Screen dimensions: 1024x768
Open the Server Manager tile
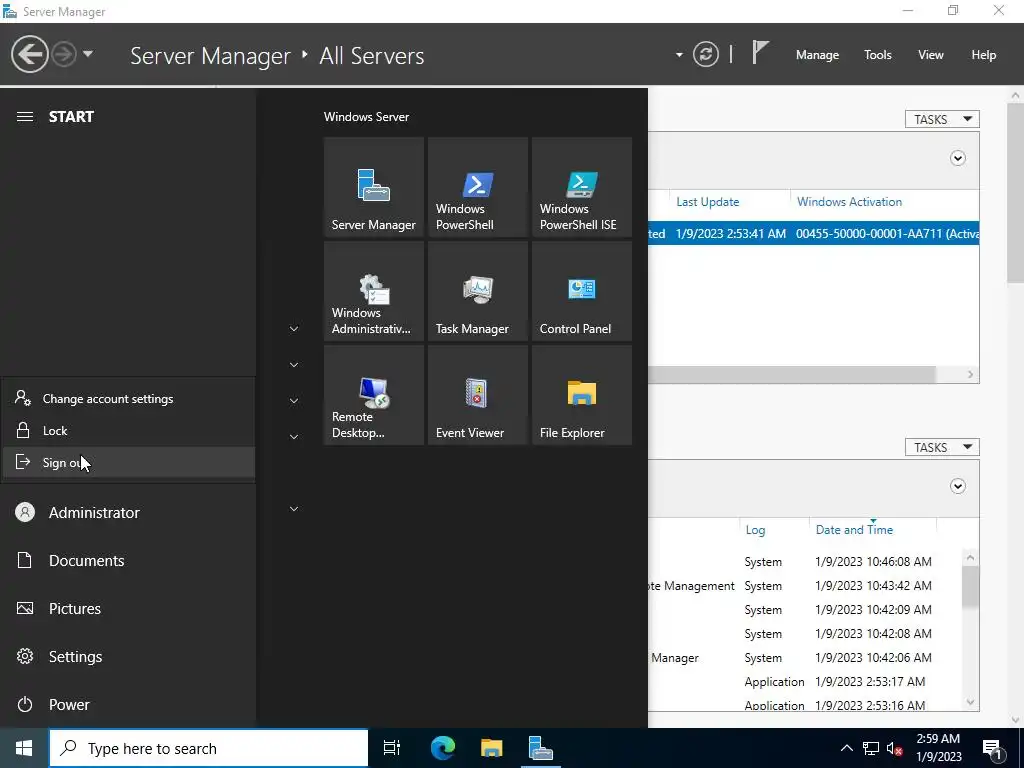[x=374, y=187]
